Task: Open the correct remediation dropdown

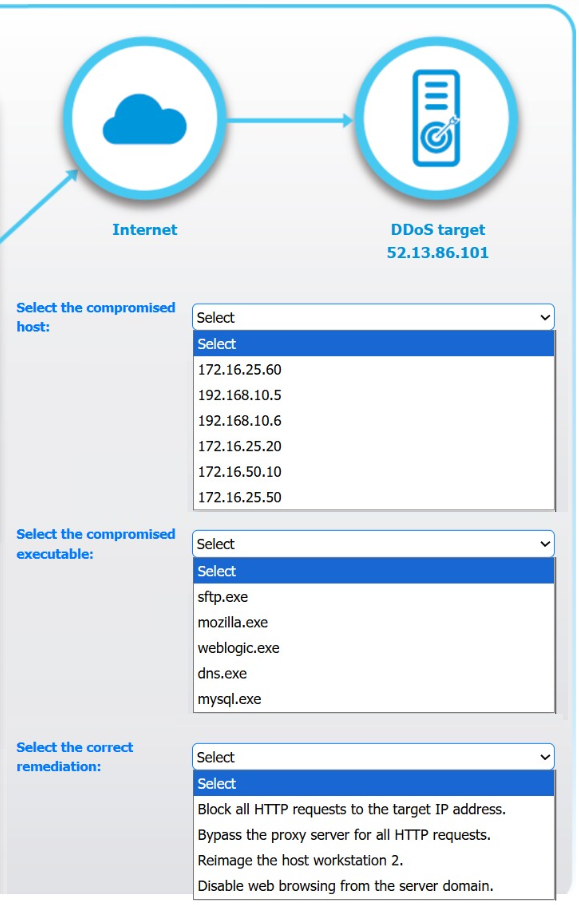Action: coord(373,757)
